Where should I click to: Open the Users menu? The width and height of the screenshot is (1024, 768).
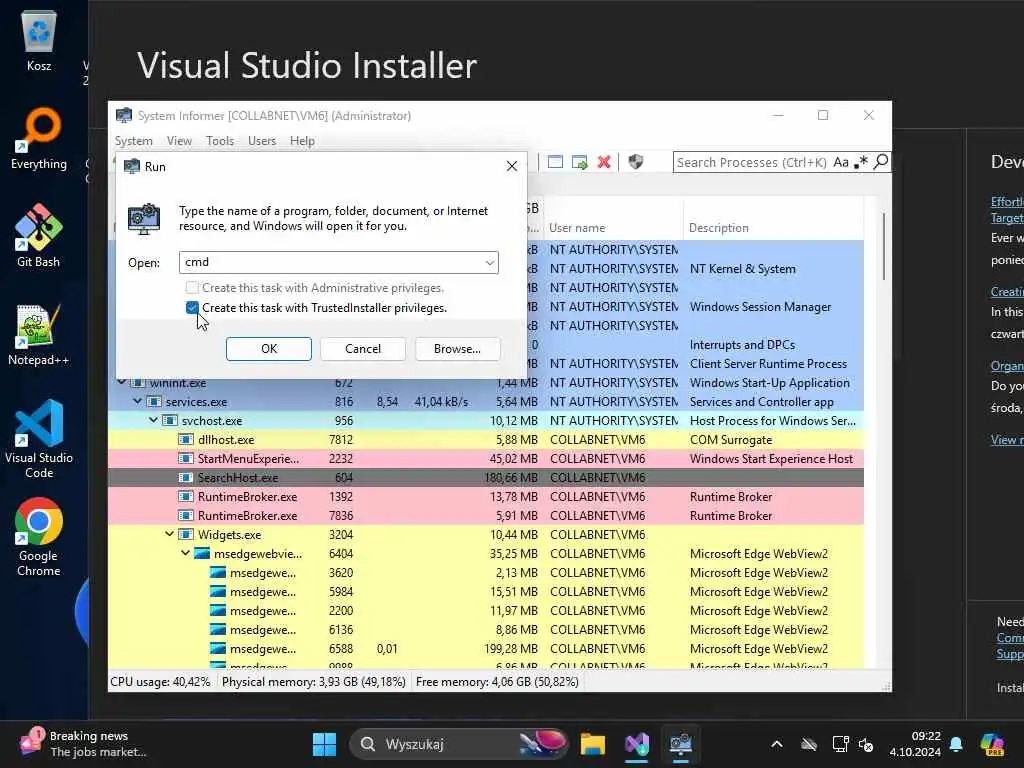262,141
